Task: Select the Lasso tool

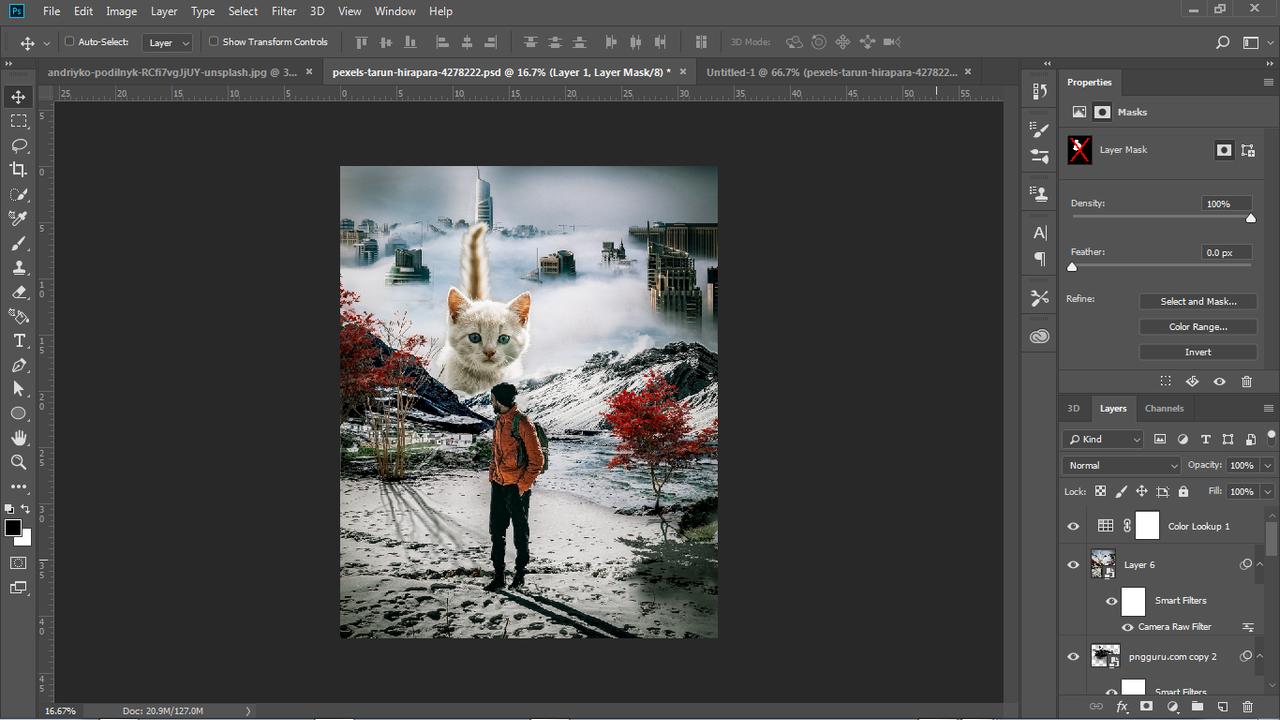Action: point(18,145)
